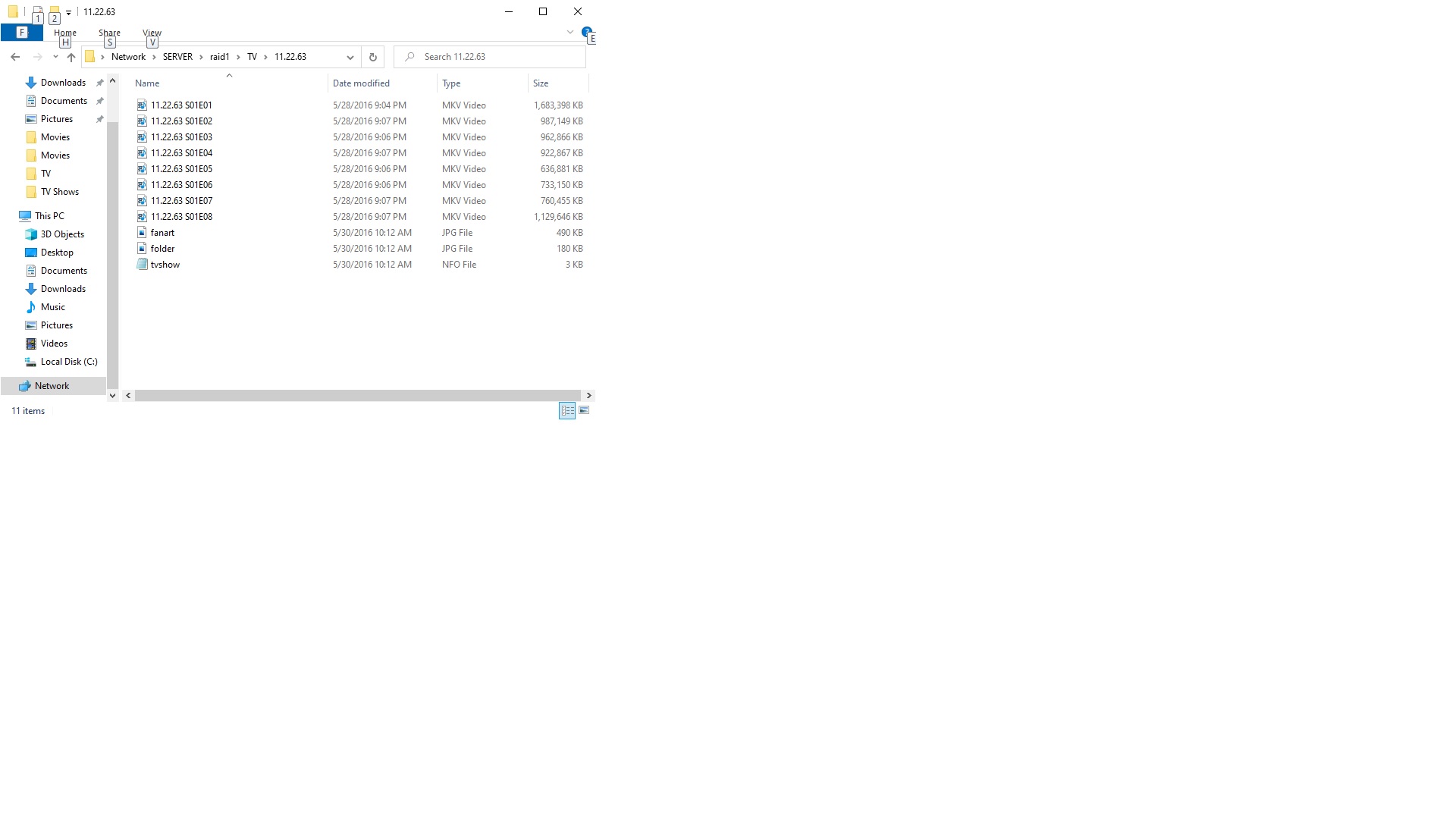
Task: Go up one folder level using the up arrow
Action: click(x=71, y=57)
